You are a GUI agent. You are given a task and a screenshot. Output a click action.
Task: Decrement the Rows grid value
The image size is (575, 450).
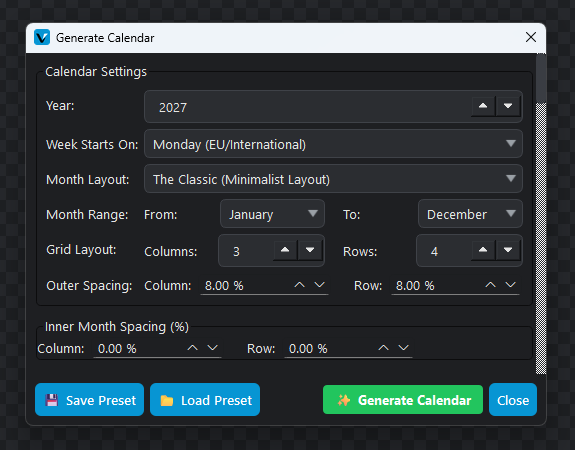508,250
